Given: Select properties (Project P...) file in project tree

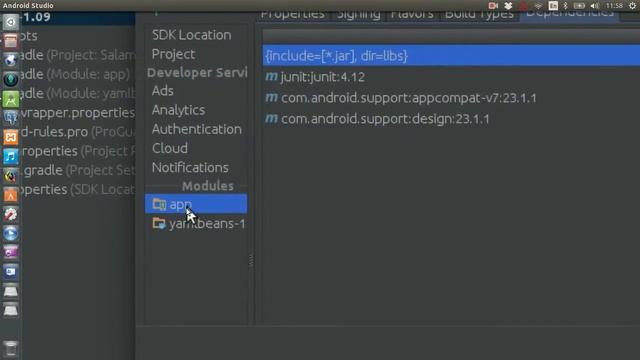Looking at the screenshot, I should (78, 151).
